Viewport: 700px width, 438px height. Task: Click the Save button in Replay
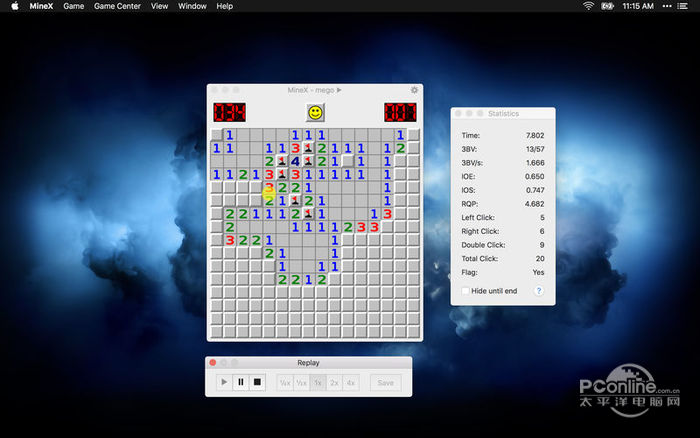pyautogui.click(x=386, y=383)
